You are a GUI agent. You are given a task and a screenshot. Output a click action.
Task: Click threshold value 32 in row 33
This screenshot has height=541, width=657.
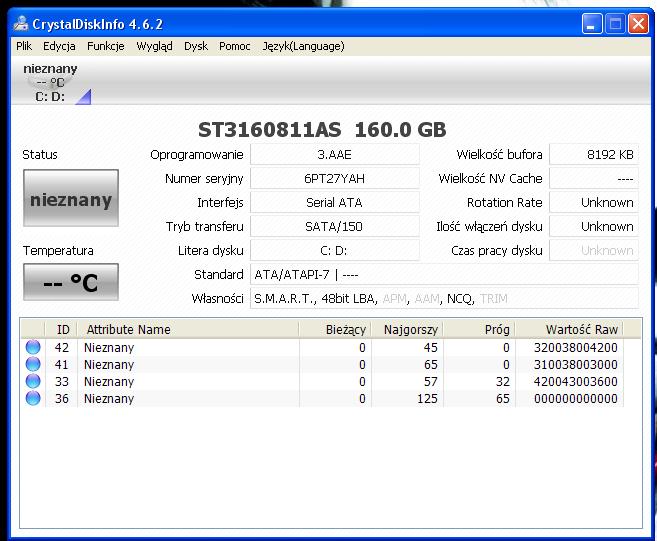point(502,382)
